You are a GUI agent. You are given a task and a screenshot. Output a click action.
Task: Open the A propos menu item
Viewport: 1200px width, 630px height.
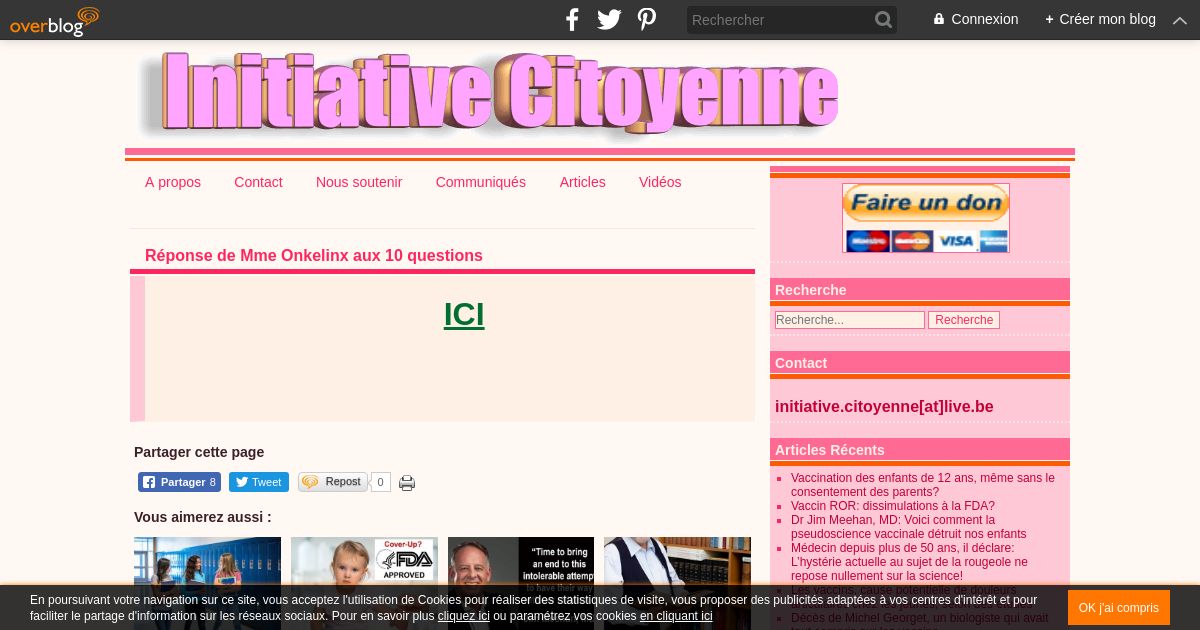click(173, 182)
